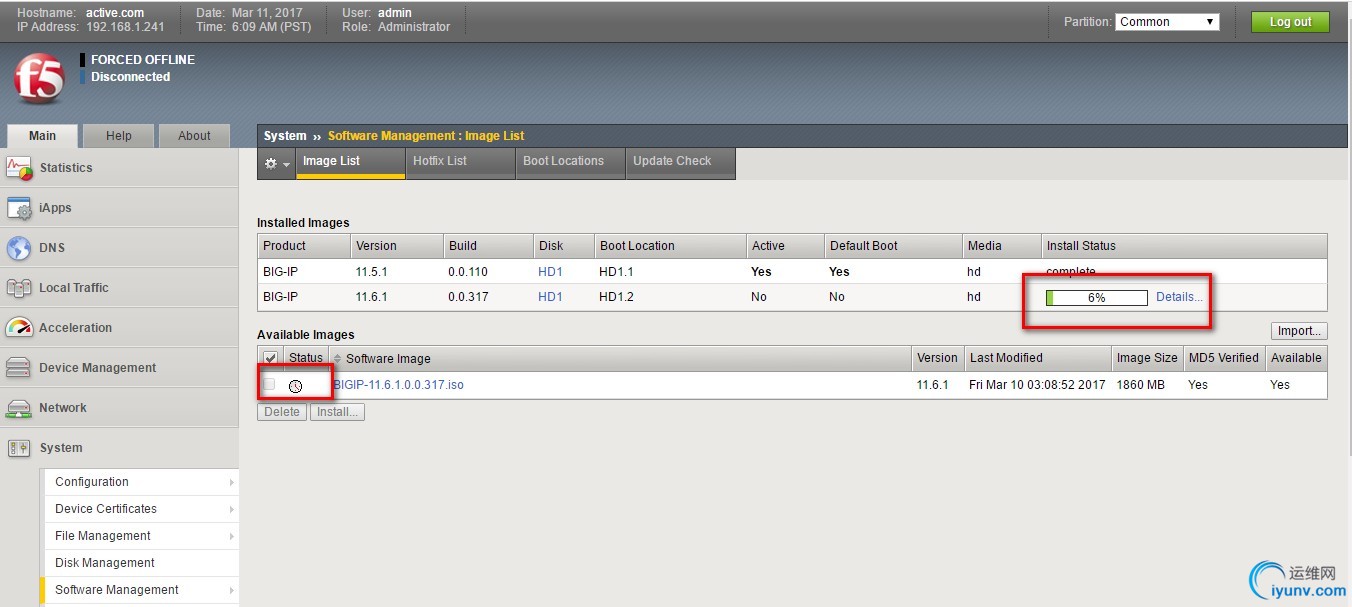Open Acceleration via its gauge icon

point(19,328)
